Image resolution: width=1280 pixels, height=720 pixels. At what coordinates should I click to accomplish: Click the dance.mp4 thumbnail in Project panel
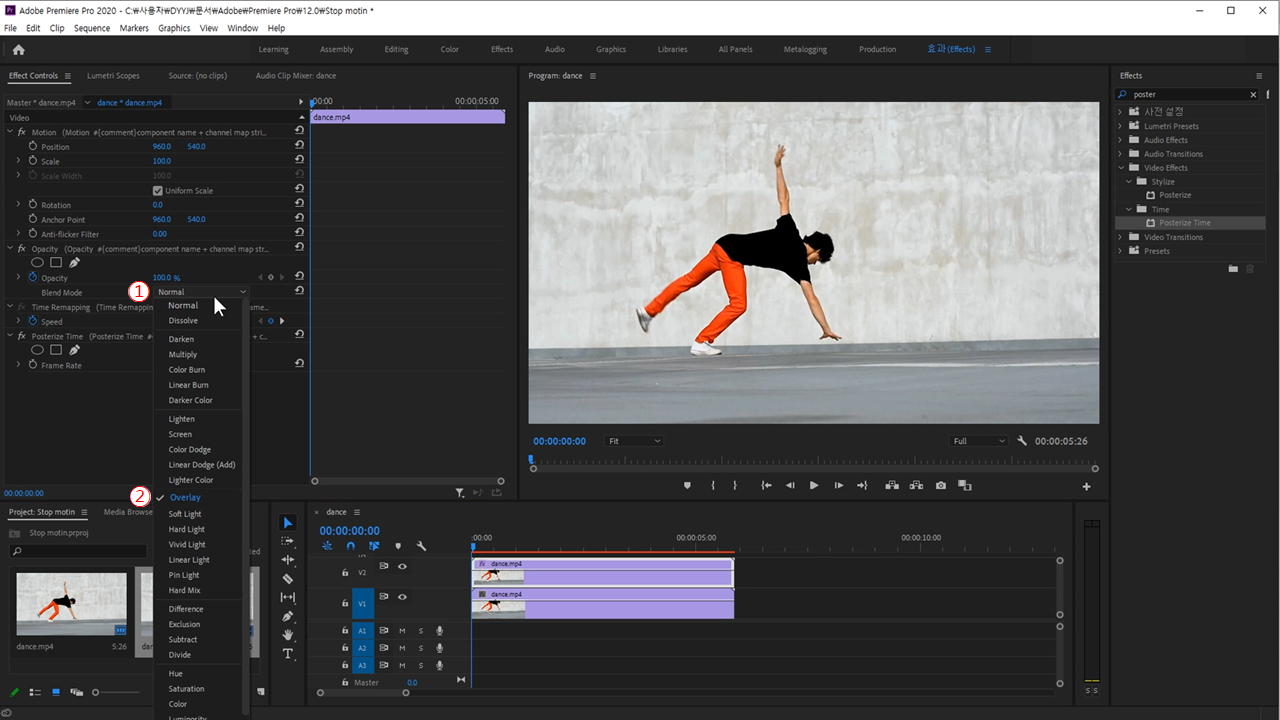71,604
